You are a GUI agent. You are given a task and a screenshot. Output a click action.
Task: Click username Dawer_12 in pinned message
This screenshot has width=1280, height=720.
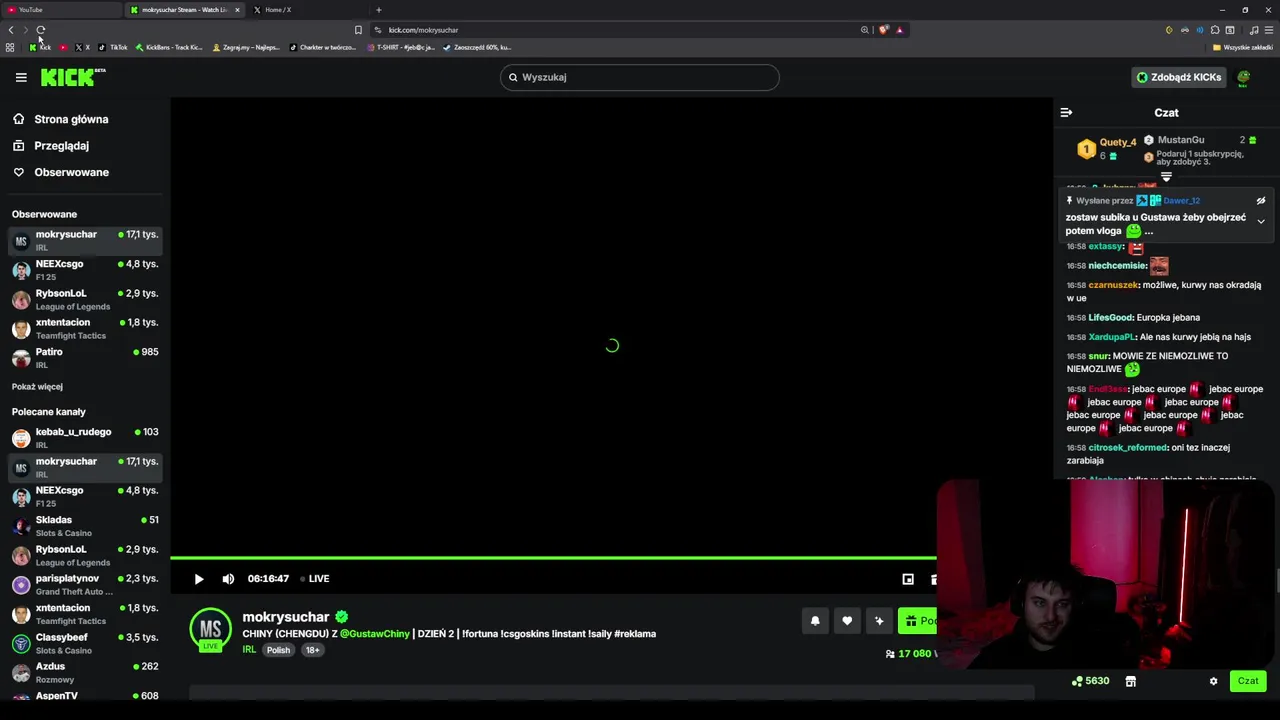click(1181, 201)
